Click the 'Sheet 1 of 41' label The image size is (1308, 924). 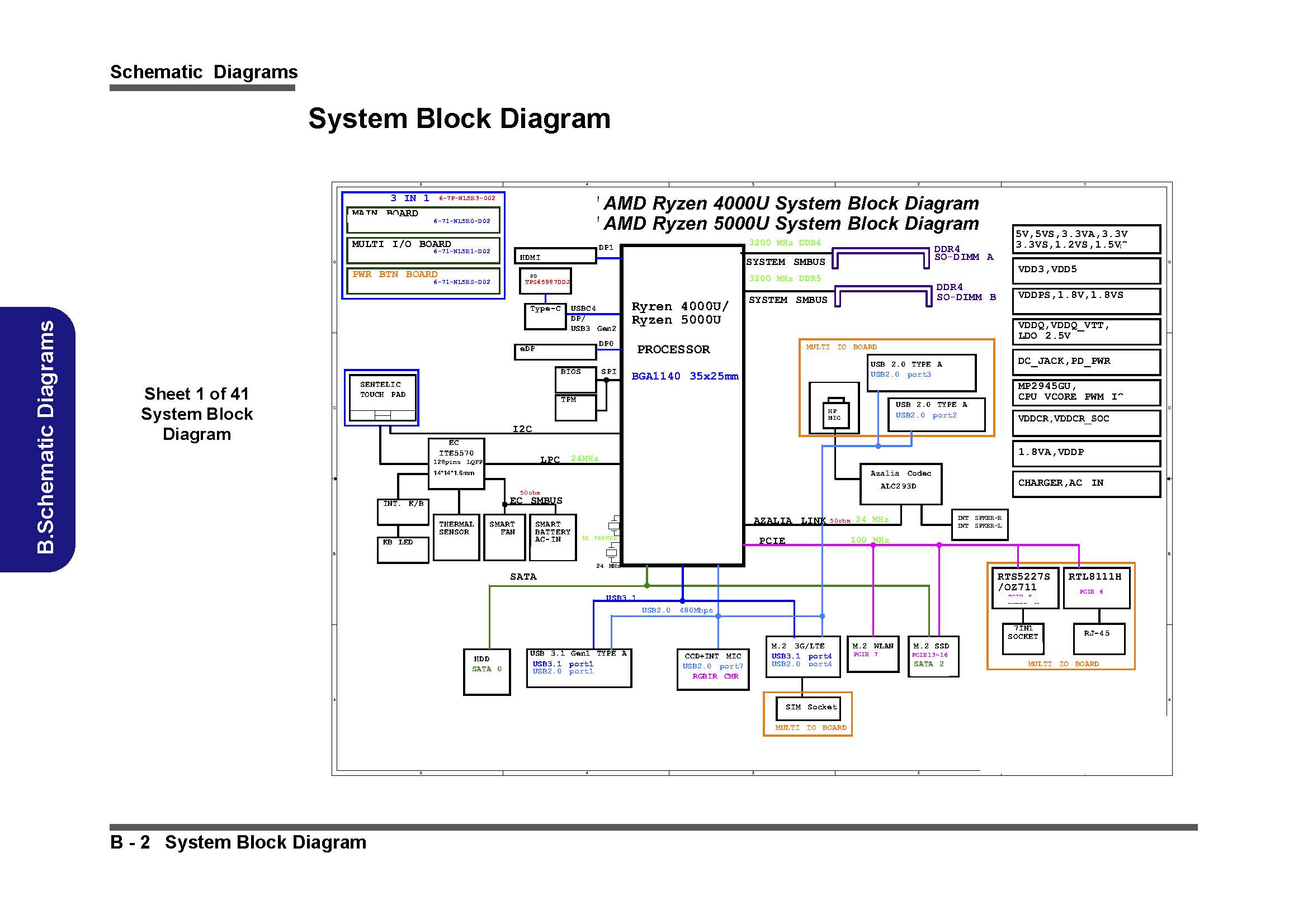pyautogui.click(x=196, y=394)
